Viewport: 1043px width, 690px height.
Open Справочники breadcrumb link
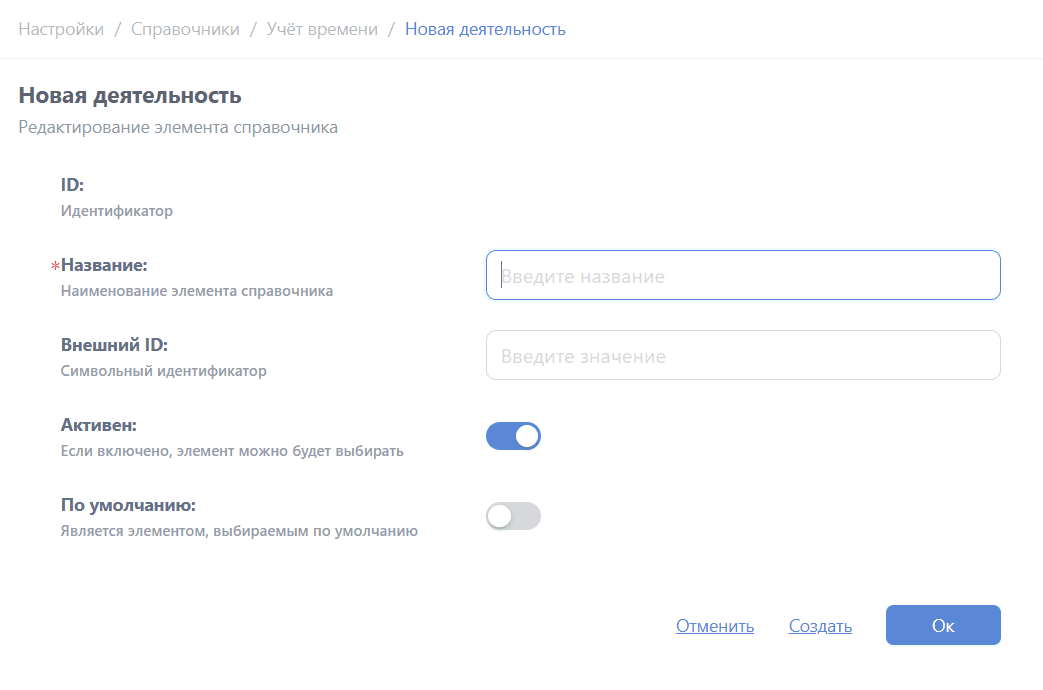[x=185, y=29]
